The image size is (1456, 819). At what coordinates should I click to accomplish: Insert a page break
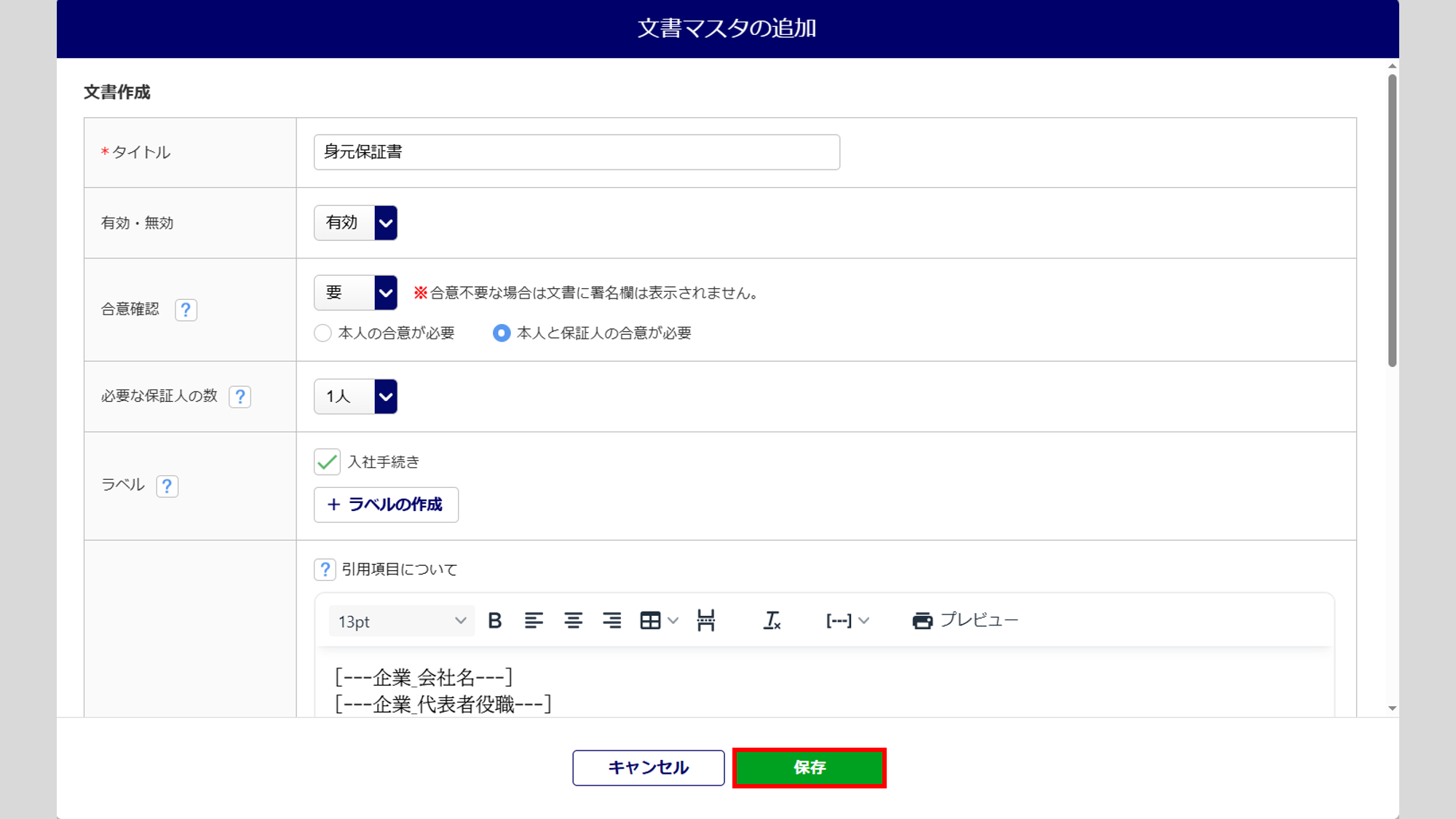(x=705, y=620)
